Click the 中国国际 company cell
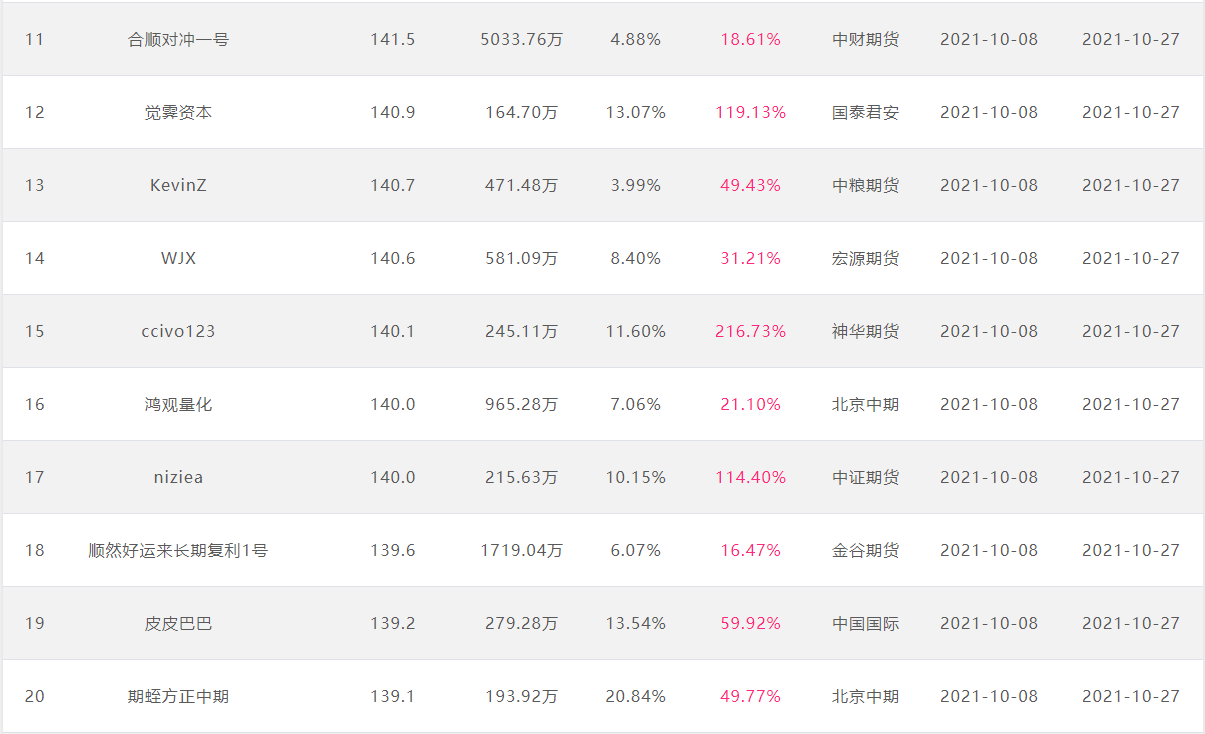 point(865,624)
